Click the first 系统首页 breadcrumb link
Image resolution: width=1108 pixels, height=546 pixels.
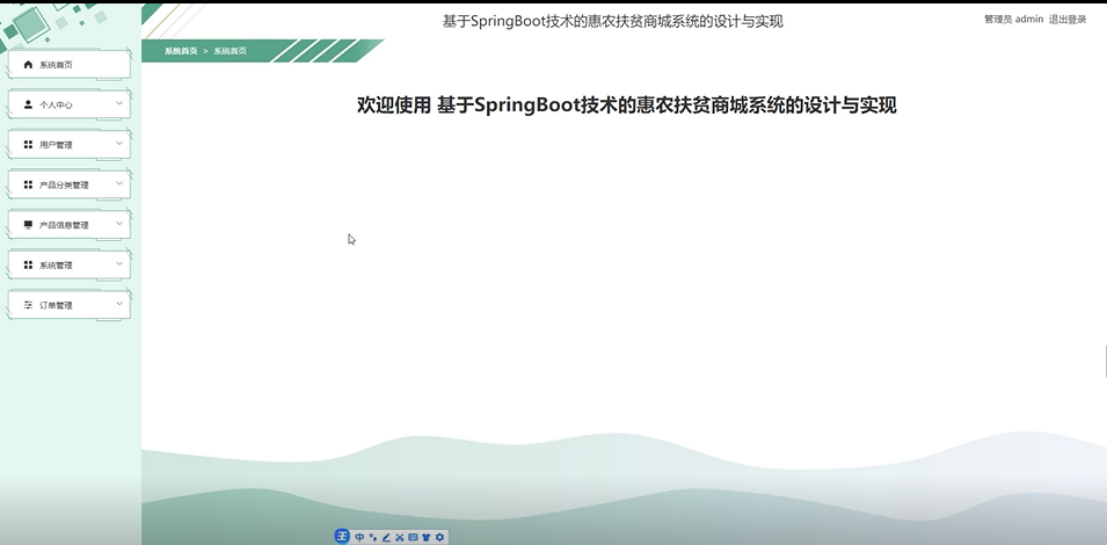click(x=181, y=51)
